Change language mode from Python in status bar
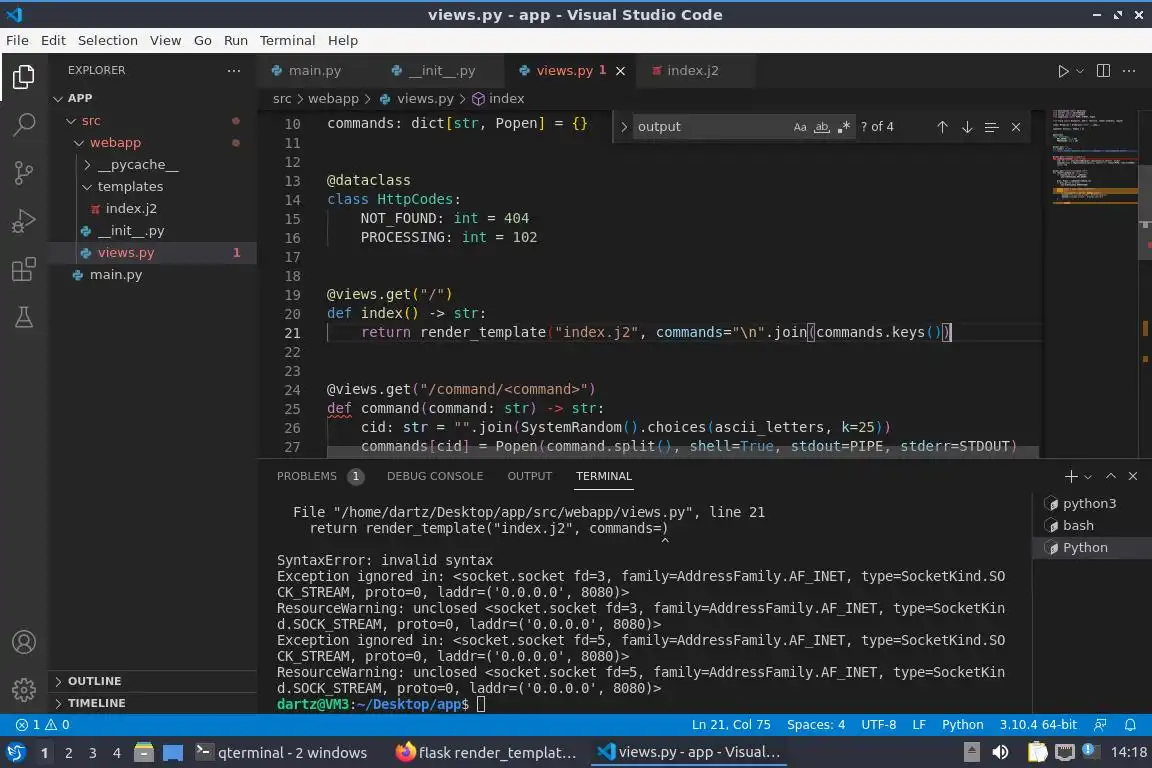The width and height of the screenshot is (1152, 768). pos(962,725)
